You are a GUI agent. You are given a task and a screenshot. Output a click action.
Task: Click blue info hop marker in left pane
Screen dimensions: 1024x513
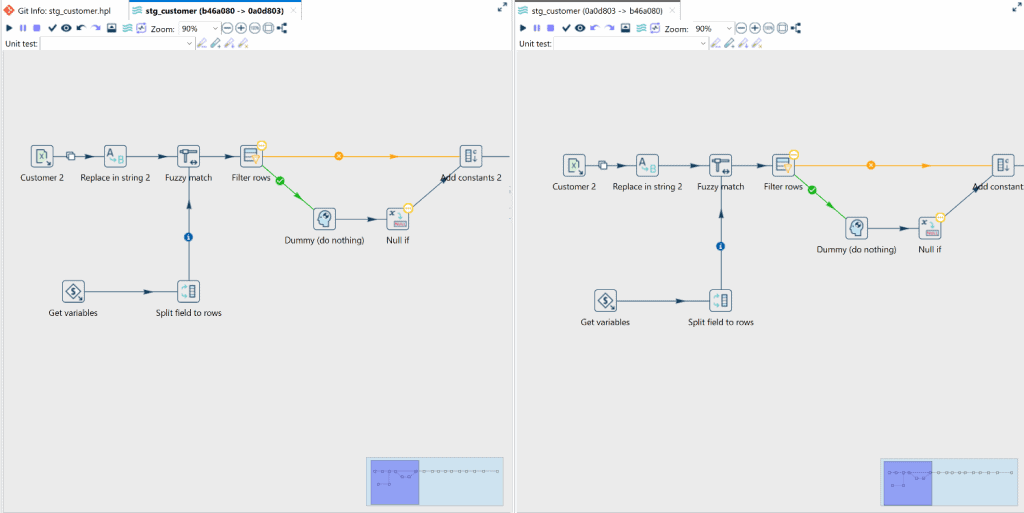point(189,237)
